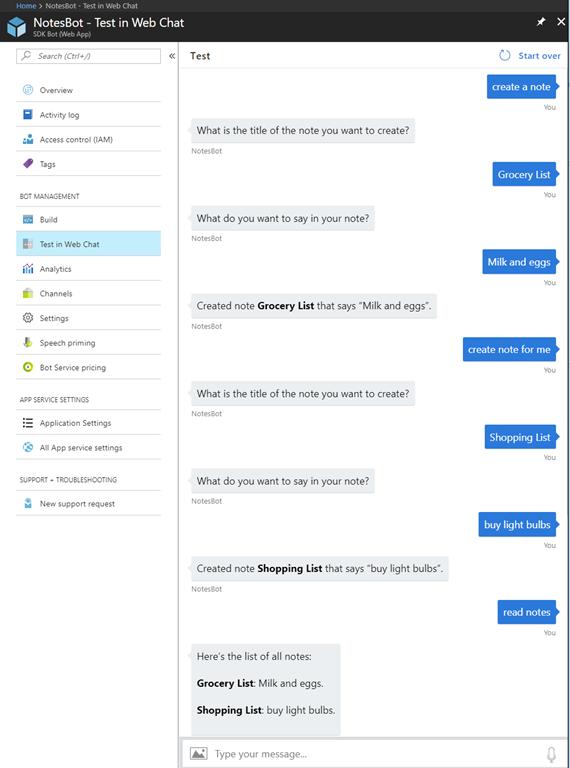Click the image upload icon in message box
Screen dimensions: 570x768
click(x=198, y=753)
